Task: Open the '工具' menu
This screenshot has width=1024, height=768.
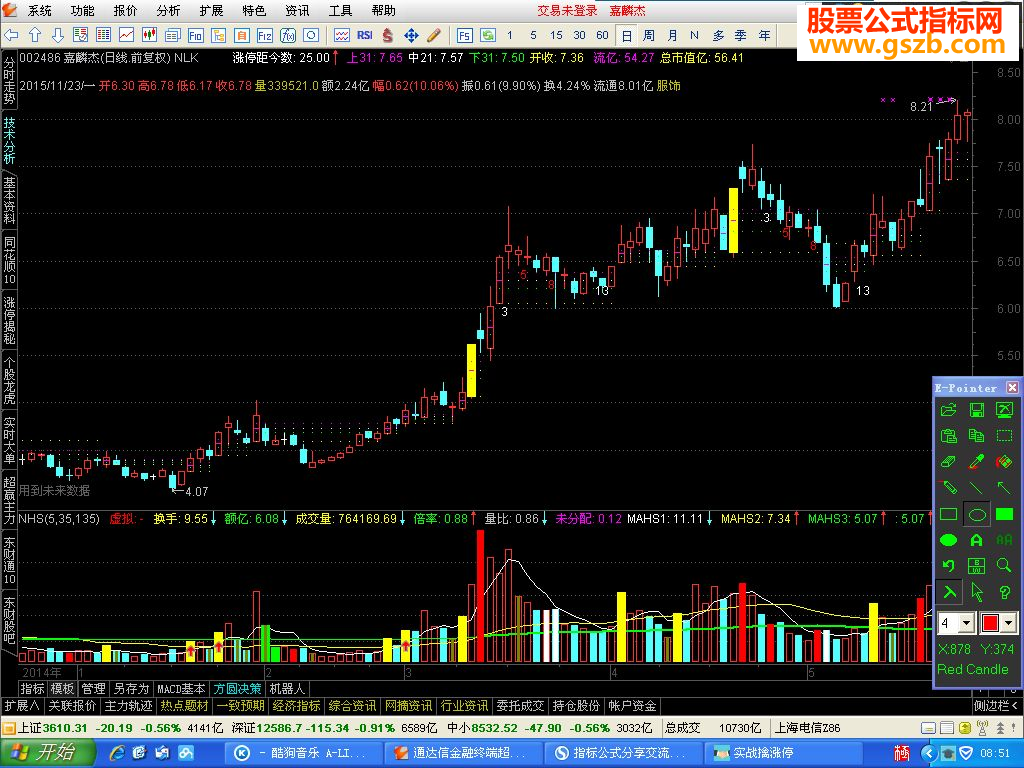Action: tap(340, 10)
